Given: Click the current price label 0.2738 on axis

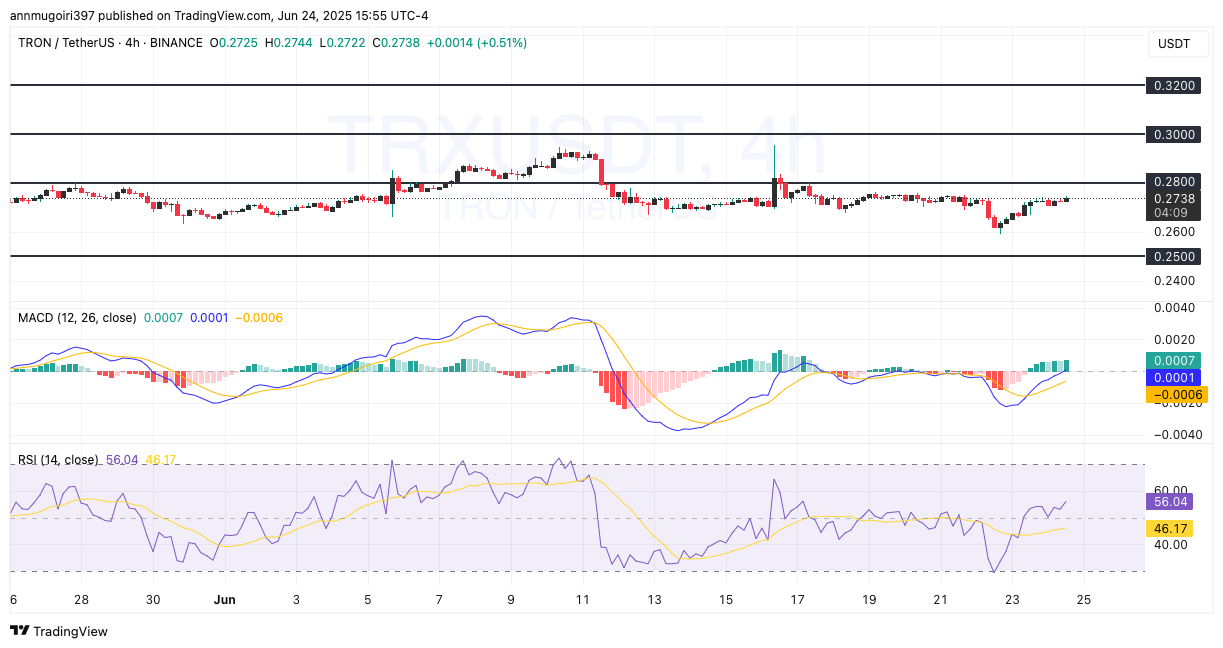Looking at the screenshot, I should tap(1176, 198).
